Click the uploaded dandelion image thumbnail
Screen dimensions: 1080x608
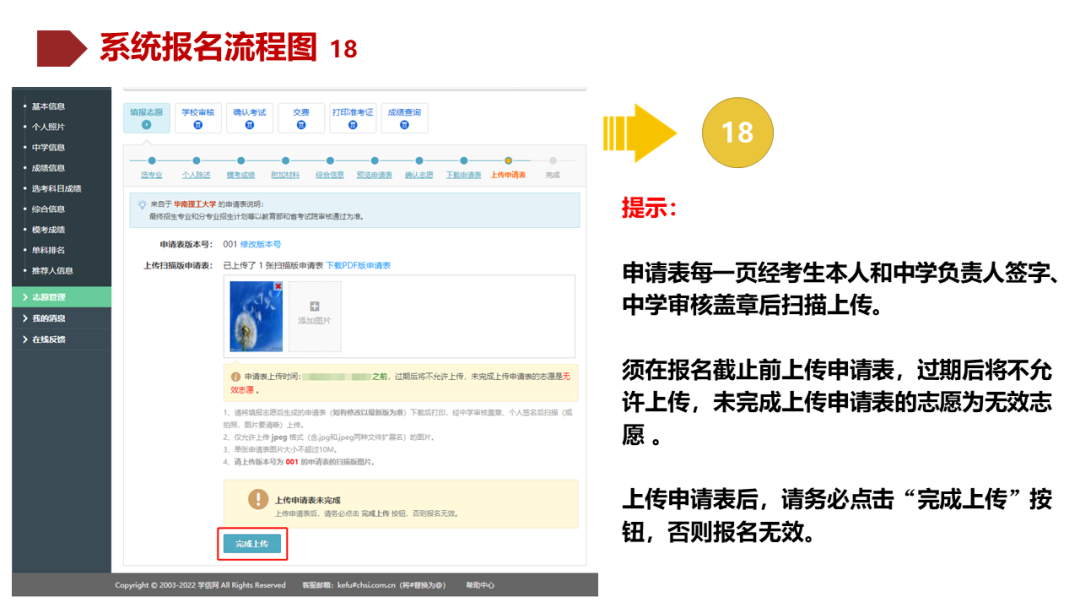pos(255,316)
